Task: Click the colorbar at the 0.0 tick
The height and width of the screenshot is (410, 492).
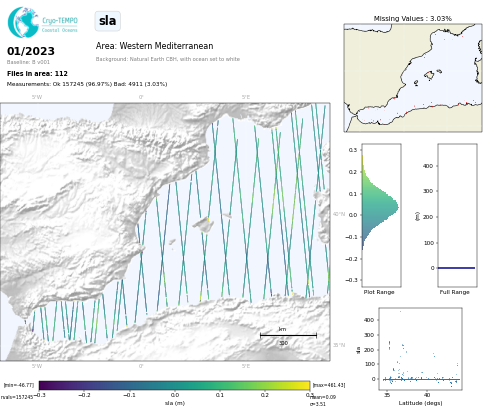Action: tap(175, 385)
